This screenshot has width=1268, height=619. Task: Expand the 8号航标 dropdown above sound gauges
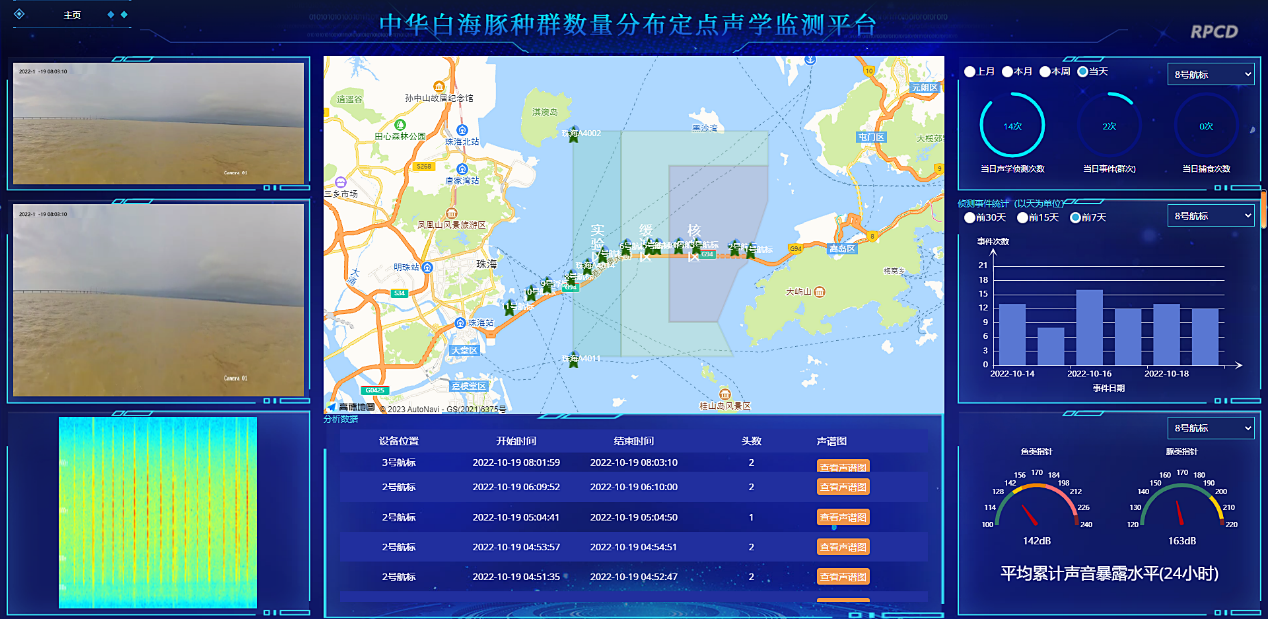[1210, 428]
